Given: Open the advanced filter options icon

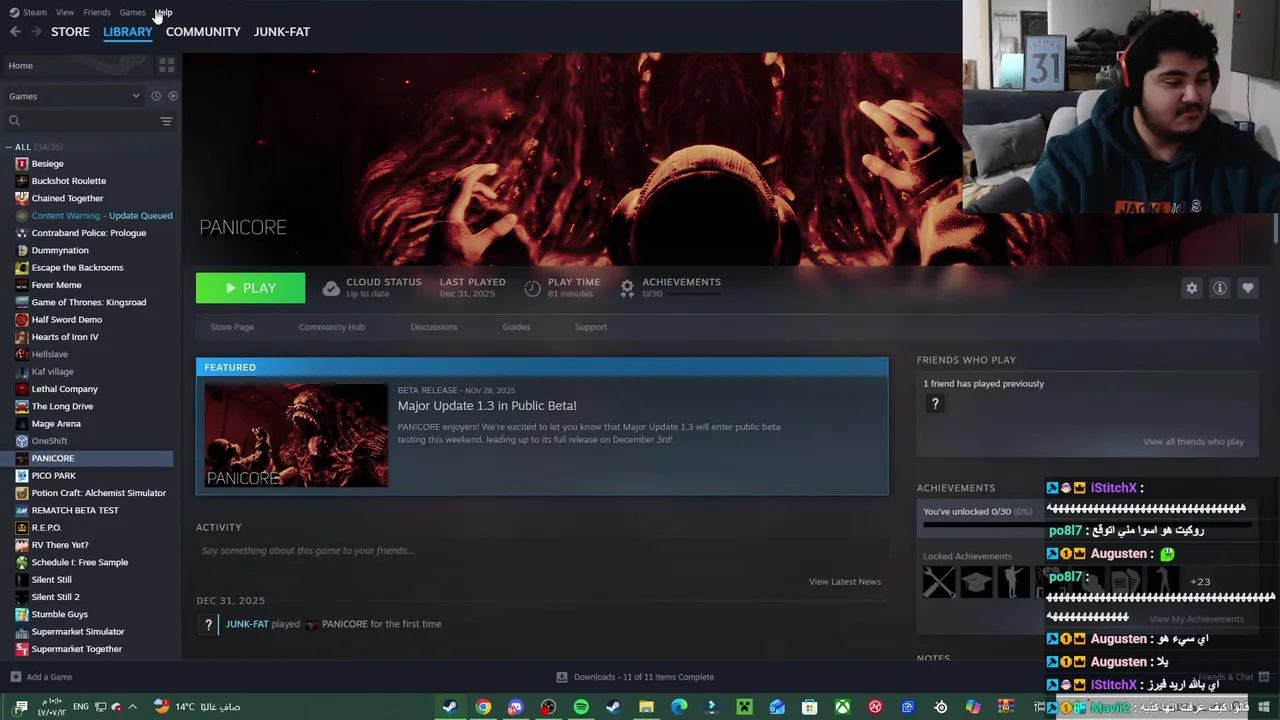Looking at the screenshot, I should (167, 121).
